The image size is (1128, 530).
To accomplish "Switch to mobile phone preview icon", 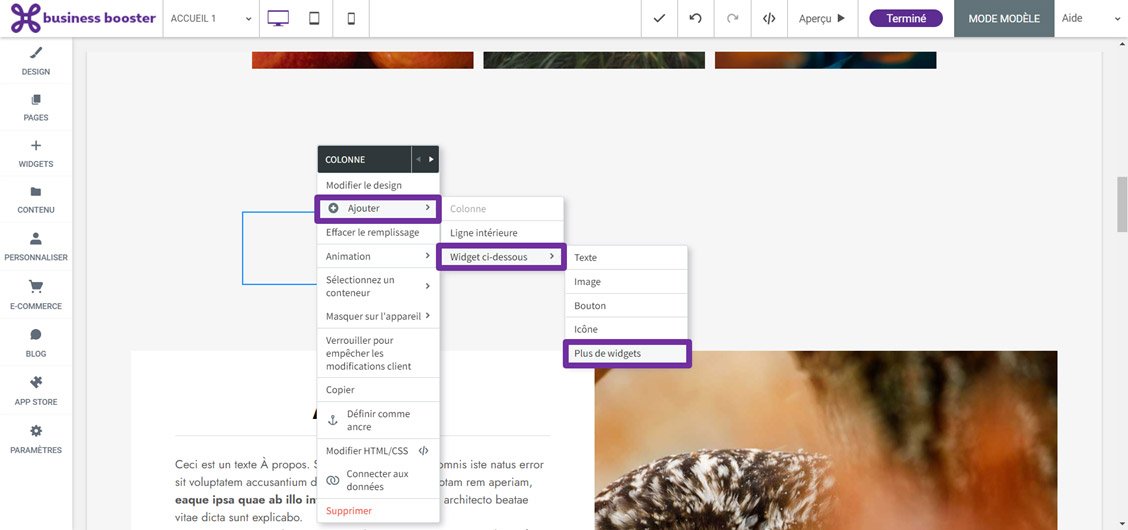I will (351, 18).
